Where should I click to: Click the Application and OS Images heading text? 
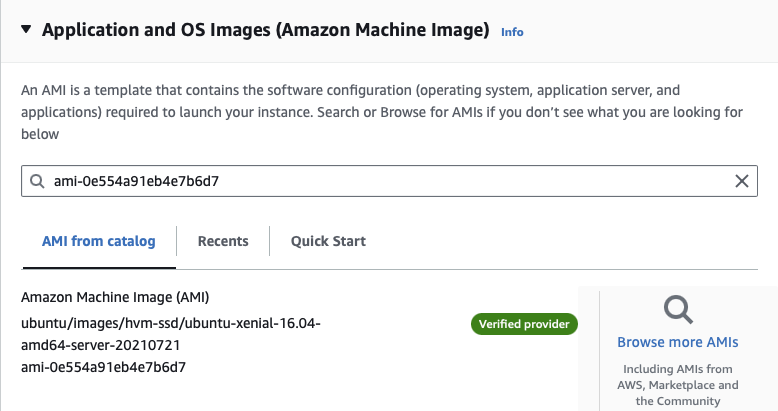[265, 30]
